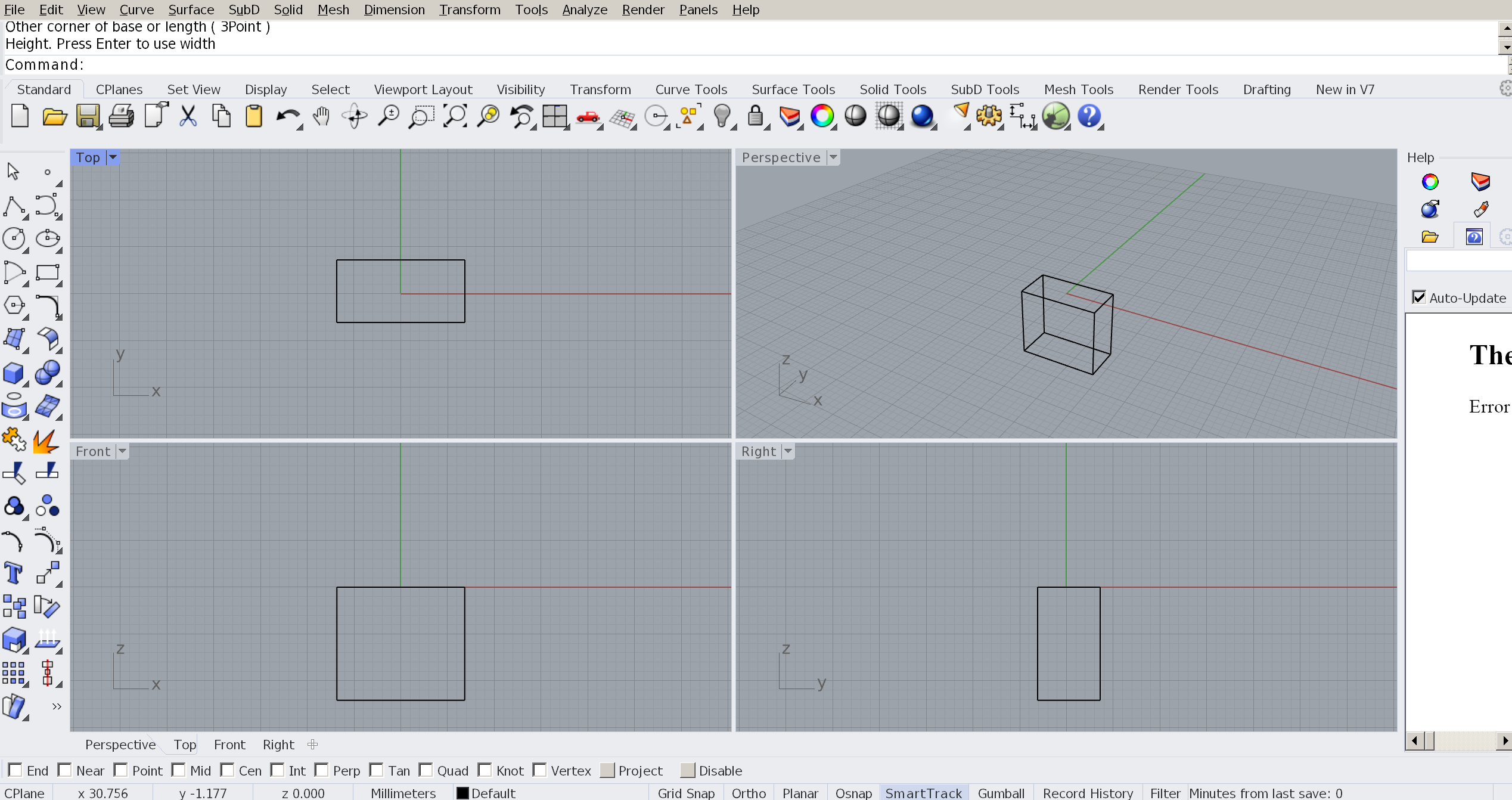Choose the Zoom Extents magnifier icon

pos(455,116)
